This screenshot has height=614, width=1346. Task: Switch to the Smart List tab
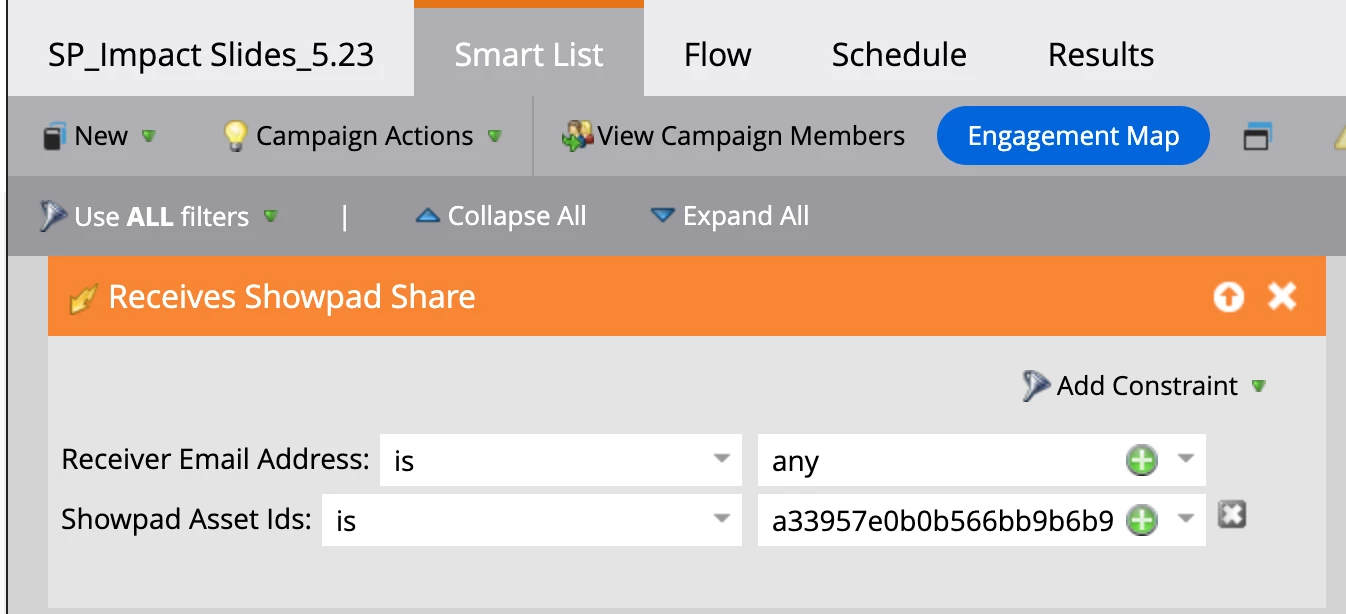529,54
